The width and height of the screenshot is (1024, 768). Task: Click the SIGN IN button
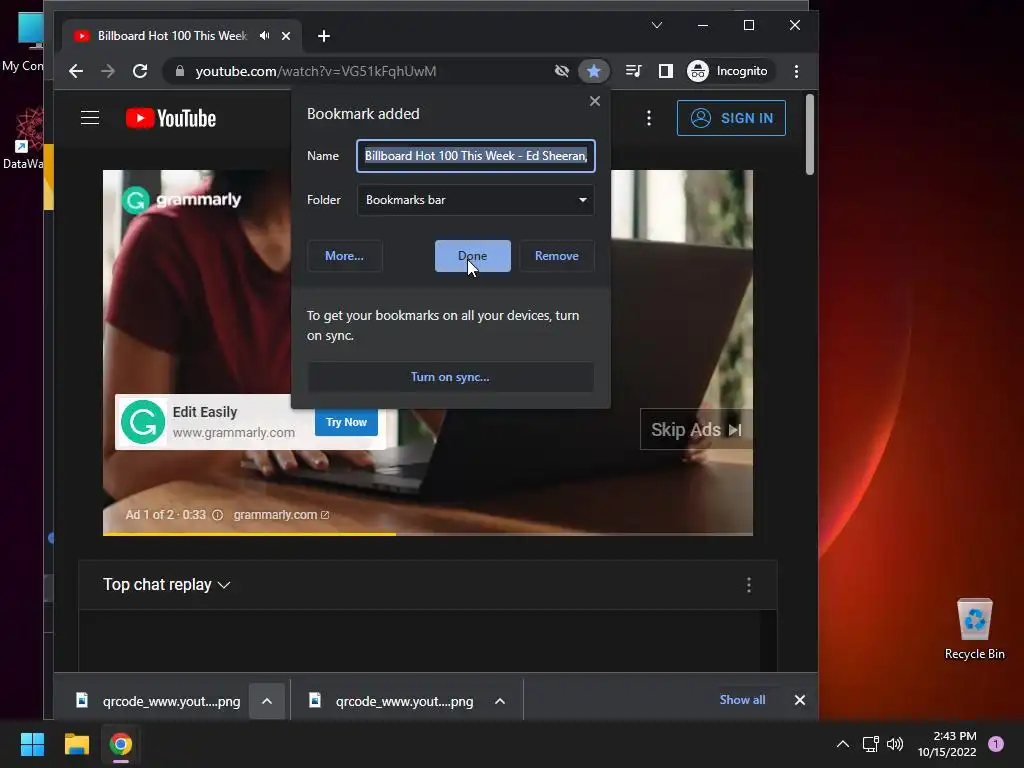coord(731,118)
